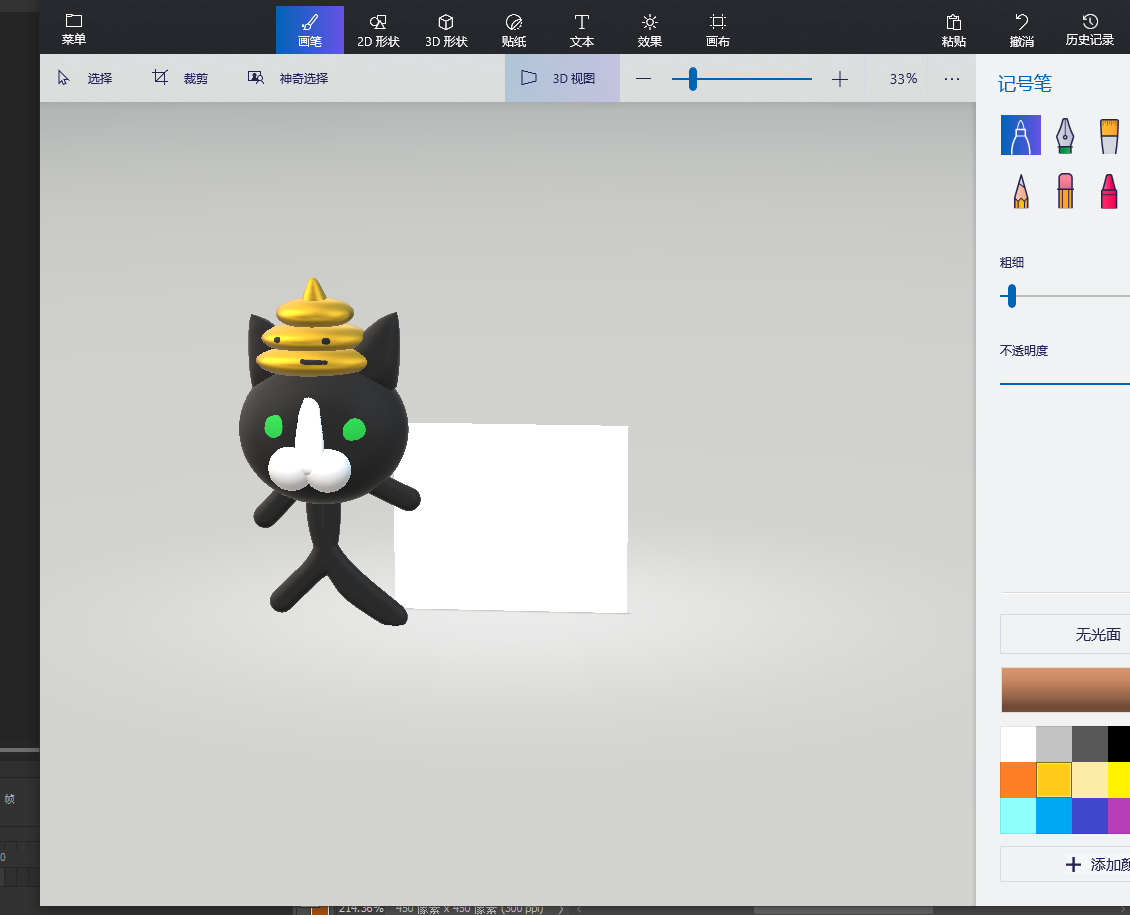
Task: Open the 无光面 material dropdown
Action: 1066,634
